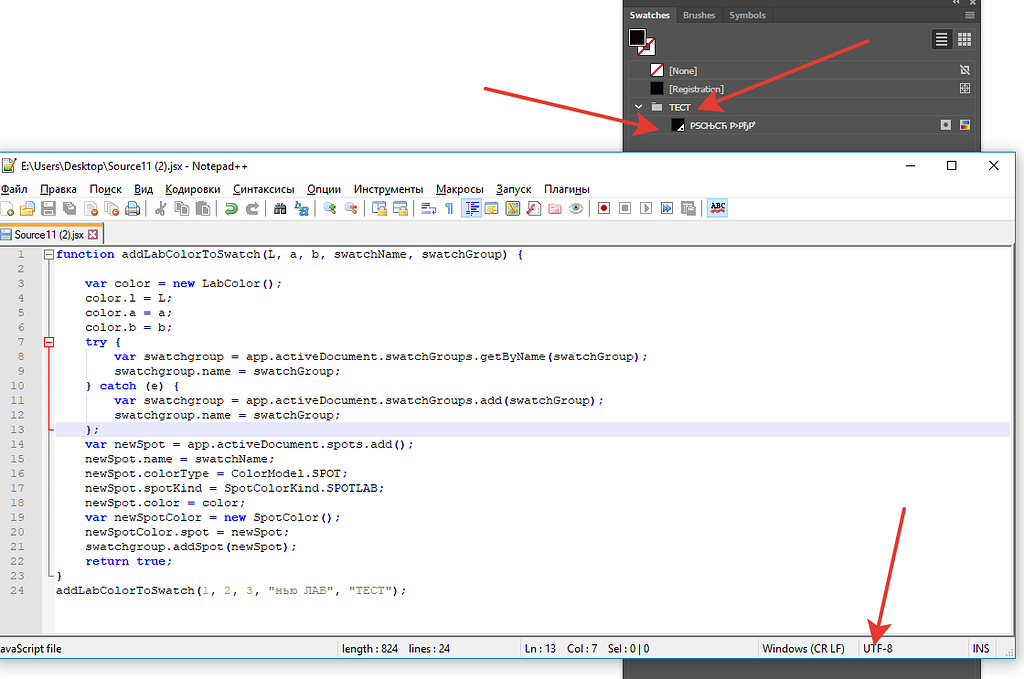
Task: Toggle the ABC spell check button
Action: [x=717, y=208]
